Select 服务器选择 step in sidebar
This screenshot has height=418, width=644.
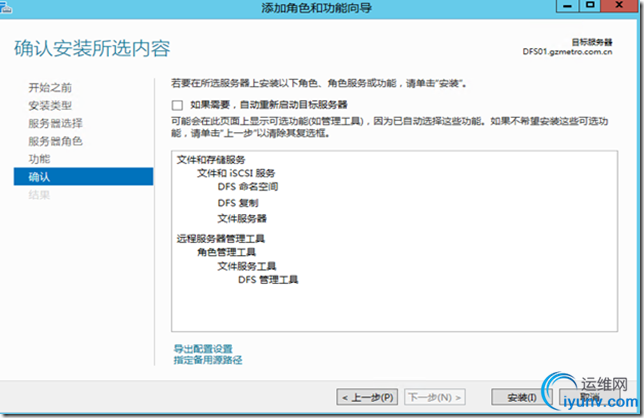(55, 123)
